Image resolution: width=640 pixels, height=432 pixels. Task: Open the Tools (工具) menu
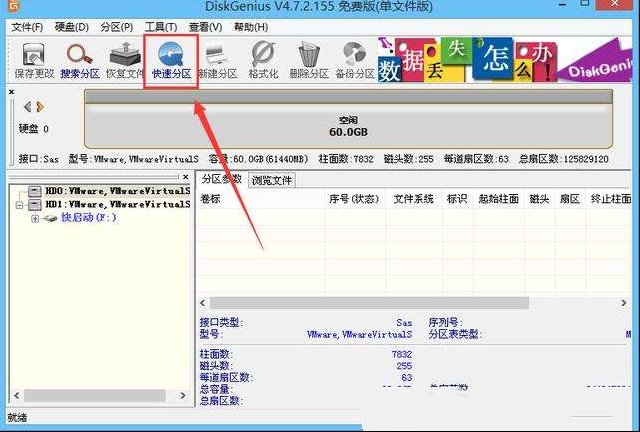click(161, 27)
